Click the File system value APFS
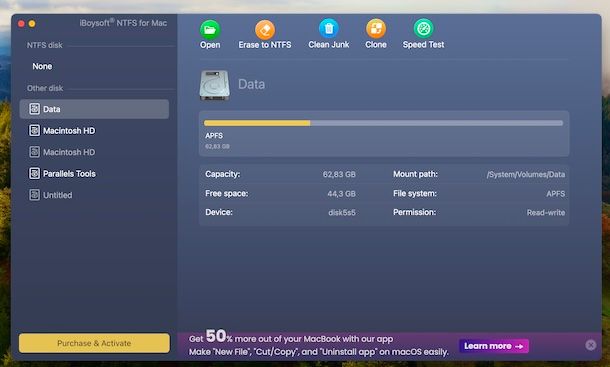The image size is (610, 367). (x=556, y=193)
